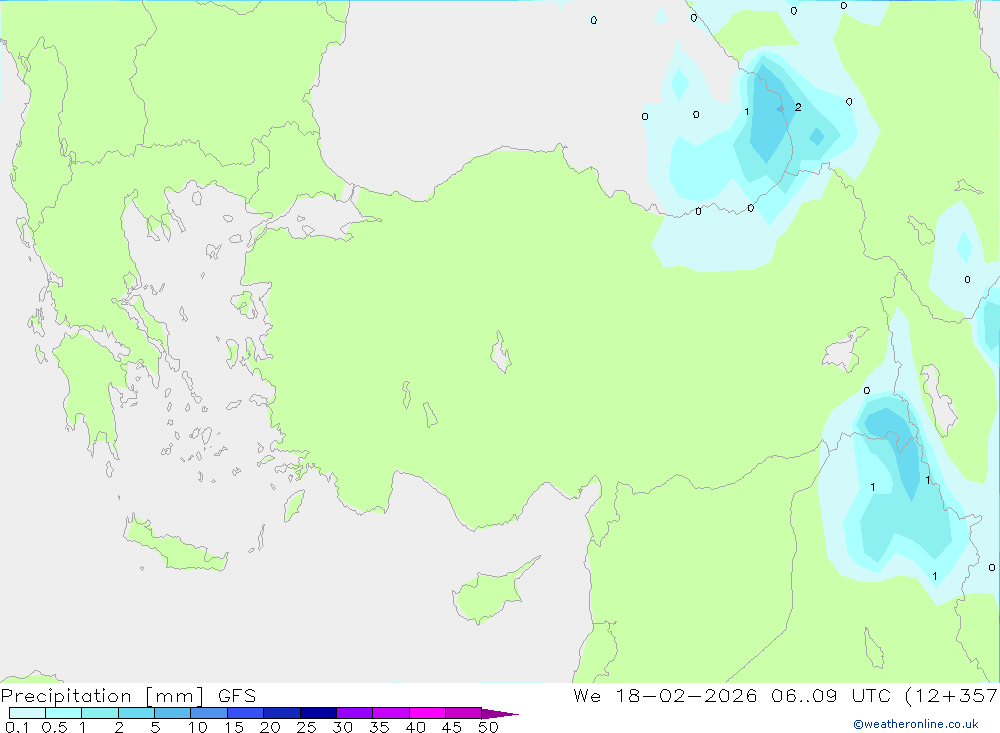1000x733 pixels.
Task: Choose the 2–5 mm legend color block
Action: click(136, 713)
